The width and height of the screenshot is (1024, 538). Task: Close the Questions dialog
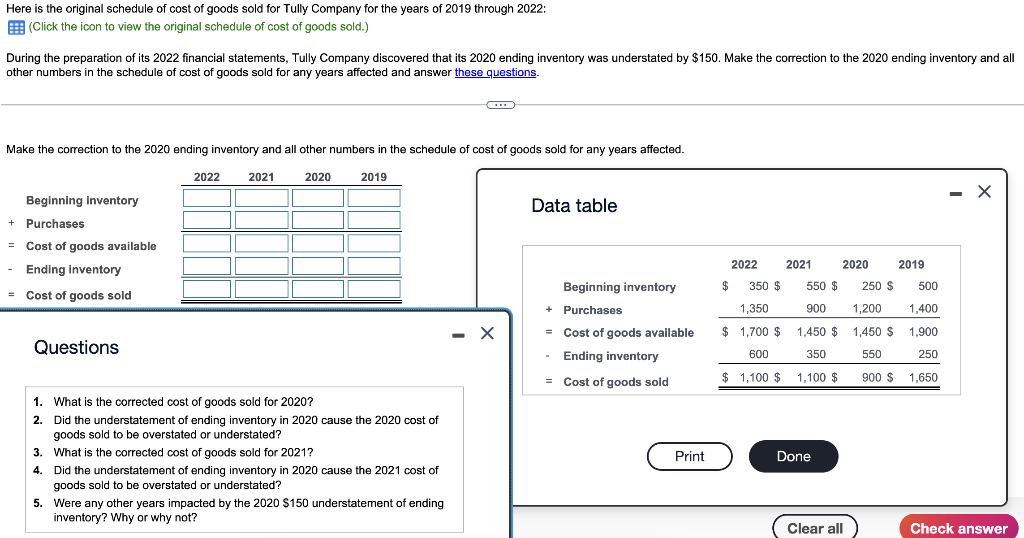(487, 333)
